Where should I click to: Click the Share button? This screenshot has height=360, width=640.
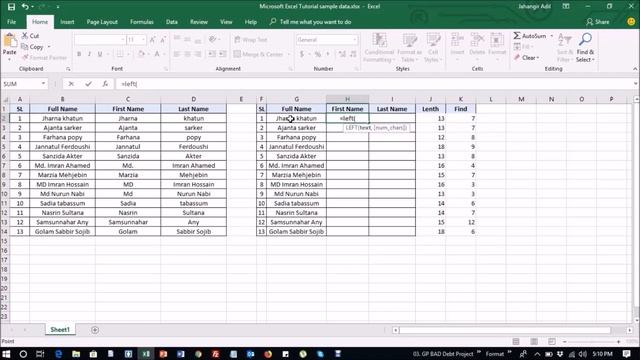click(598, 22)
